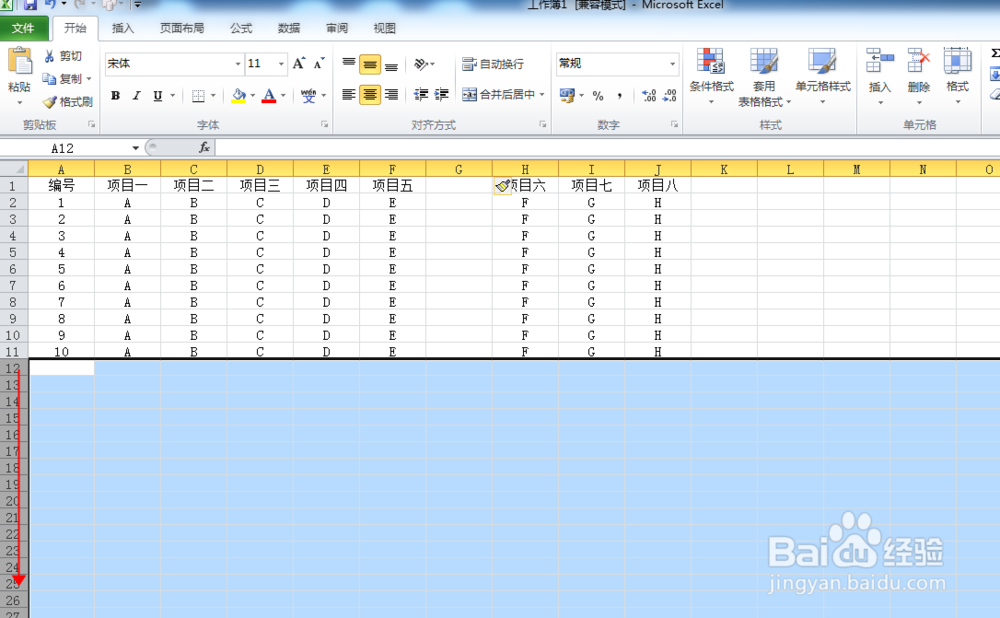Switch to the 审阅 tab
This screenshot has height=618, width=1000.
pos(337,28)
